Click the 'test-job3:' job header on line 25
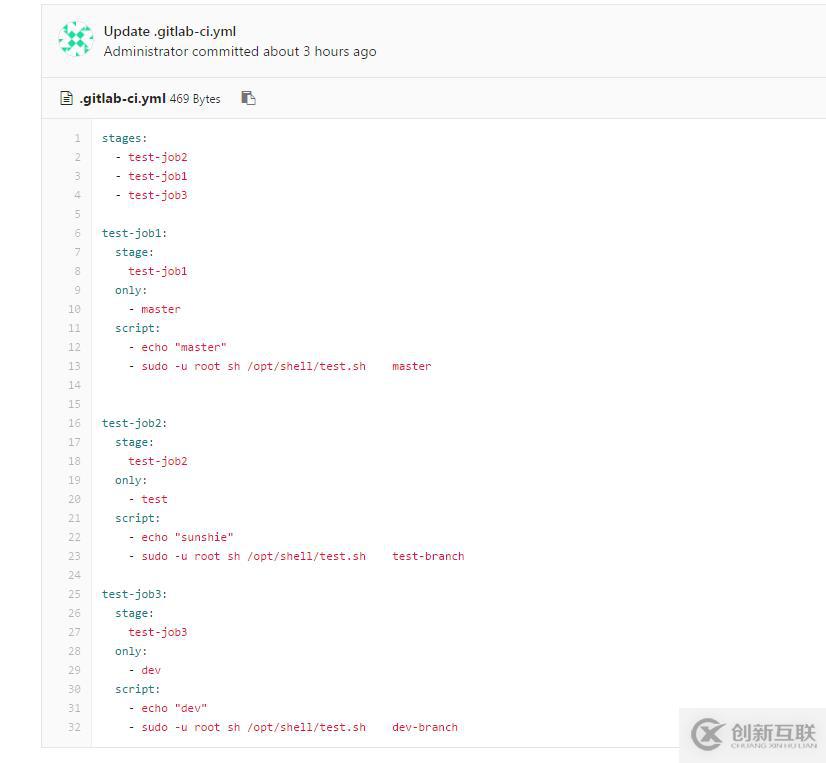 [x=134, y=594]
